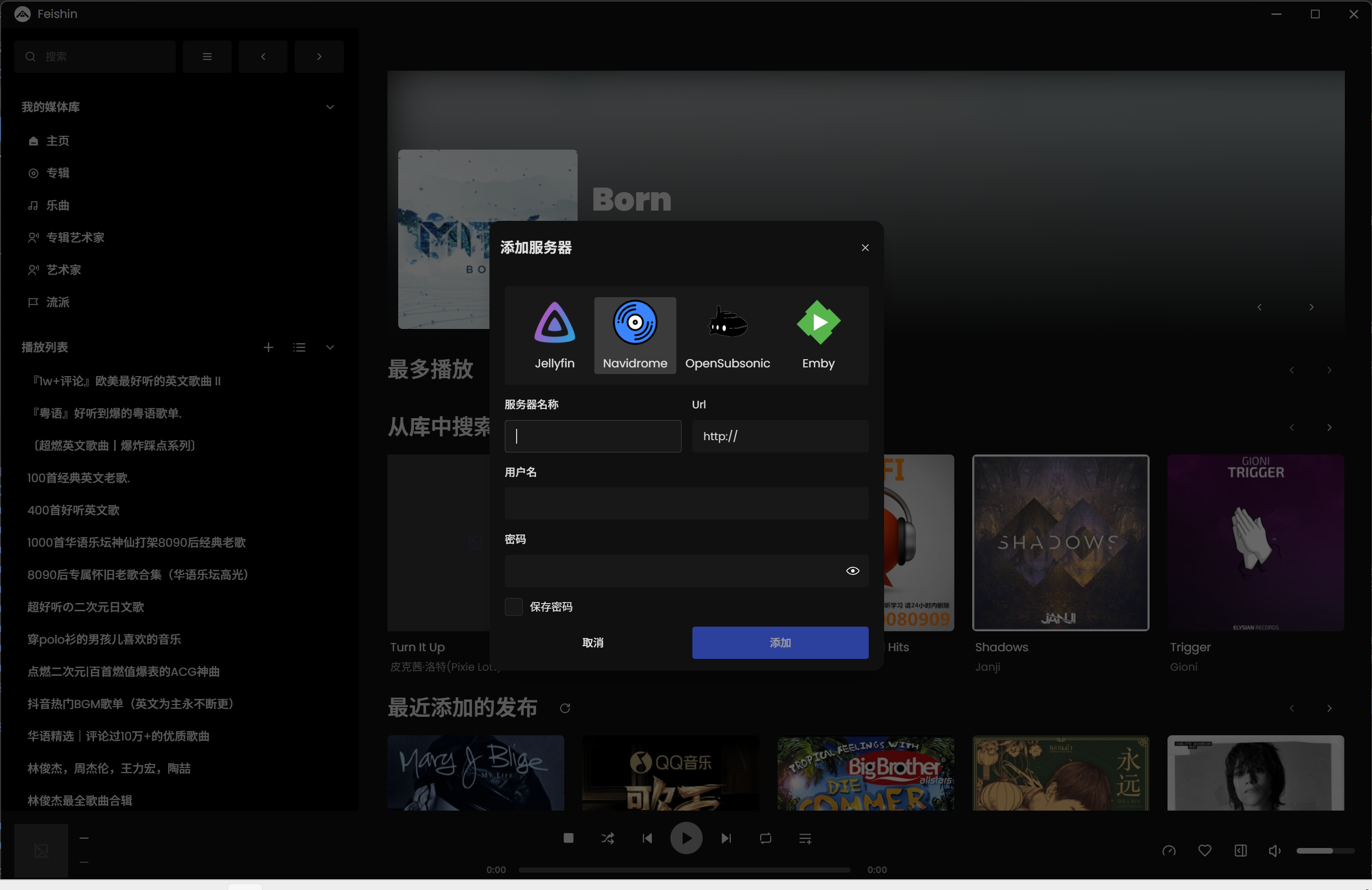Image resolution: width=1372 pixels, height=890 pixels.
Task: Open playlist 林俊杰最全歌曲合辑
Action: (79, 801)
